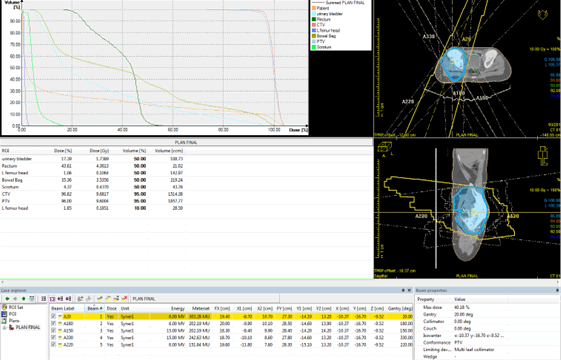
Task: Click the second purple beam toolbar icon
Action: [x=68, y=298]
